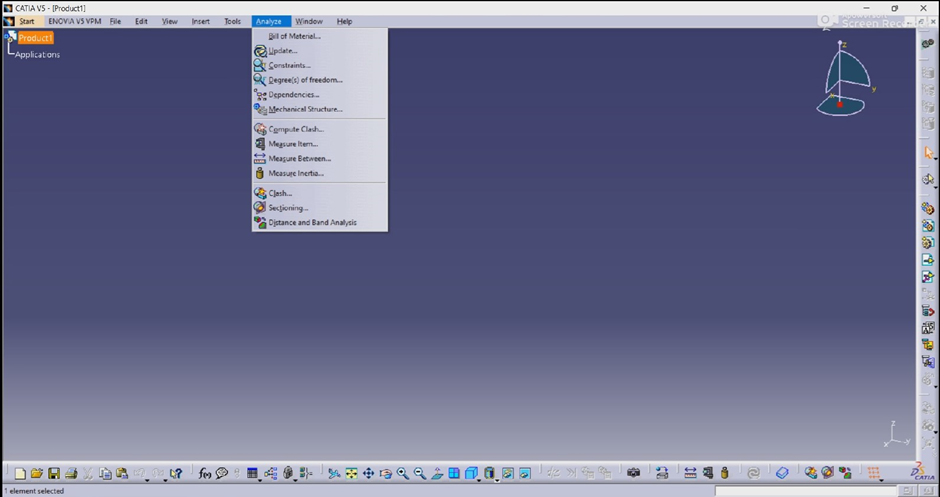Open the Formula f(x) tool
940x497 pixels.
coord(205,474)
